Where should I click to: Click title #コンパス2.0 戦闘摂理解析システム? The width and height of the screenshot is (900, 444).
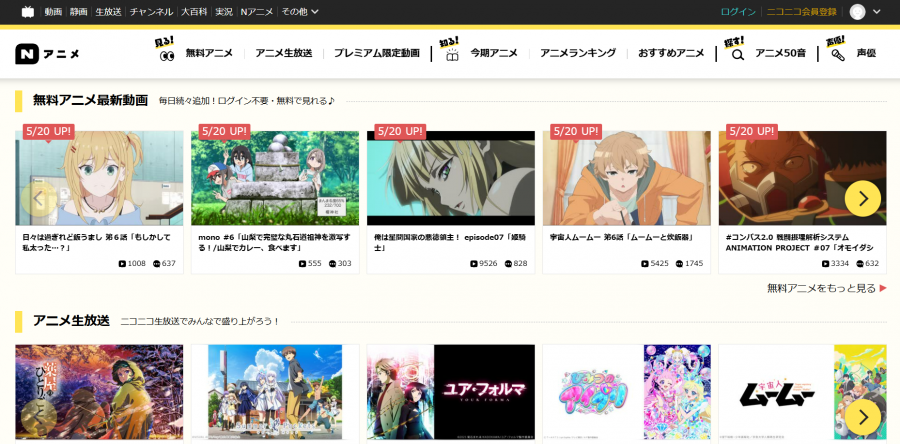click(800, 242)
